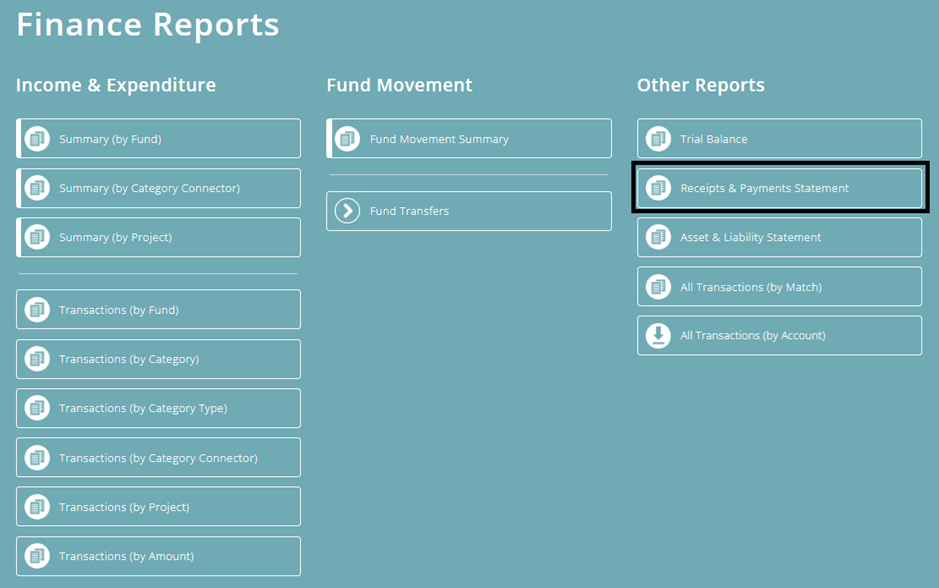Click the report icon on Asset & Liability Statement
The image size is (939, 588).
click(x=658, y=237)
